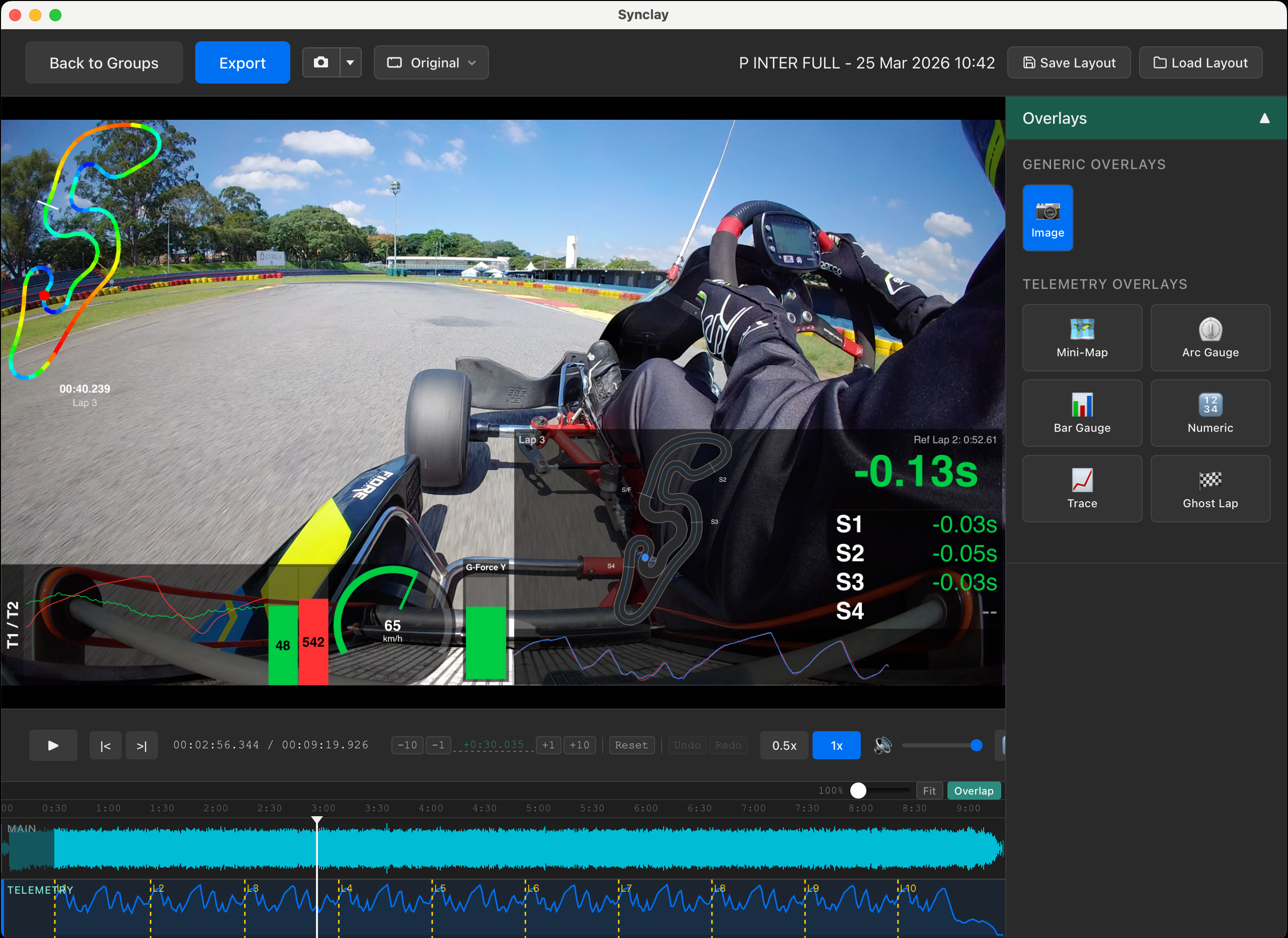Click Save Layout
Viewport: 1288px width, 938px height.
click(1069, 62)
